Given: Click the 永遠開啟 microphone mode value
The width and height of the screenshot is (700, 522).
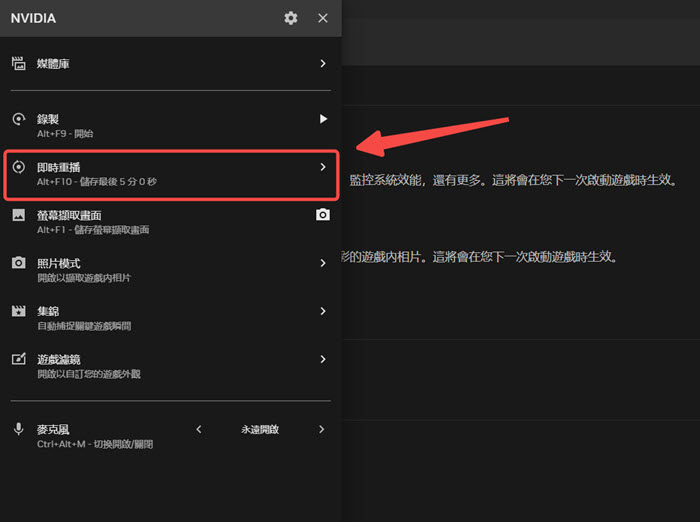Looking at the screenshot, I should click(x=260, y=430).
